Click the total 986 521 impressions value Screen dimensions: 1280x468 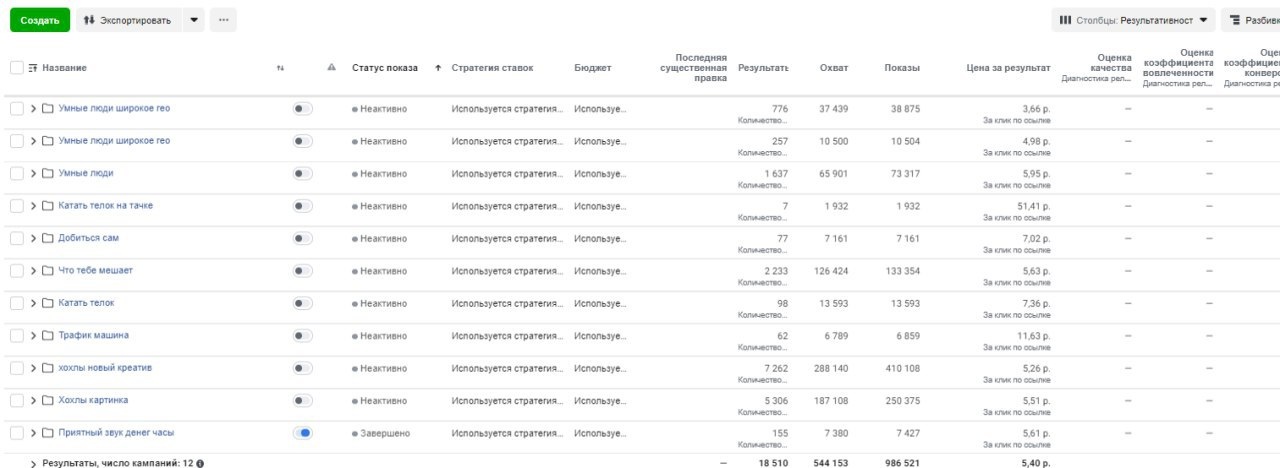(x=900, y=464)
